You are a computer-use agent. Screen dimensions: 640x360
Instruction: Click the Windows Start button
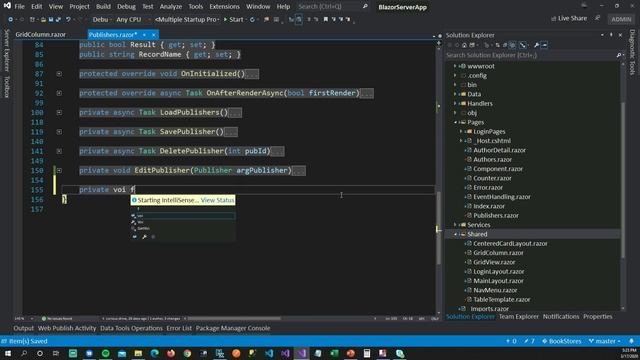click(x=8, y=353)
